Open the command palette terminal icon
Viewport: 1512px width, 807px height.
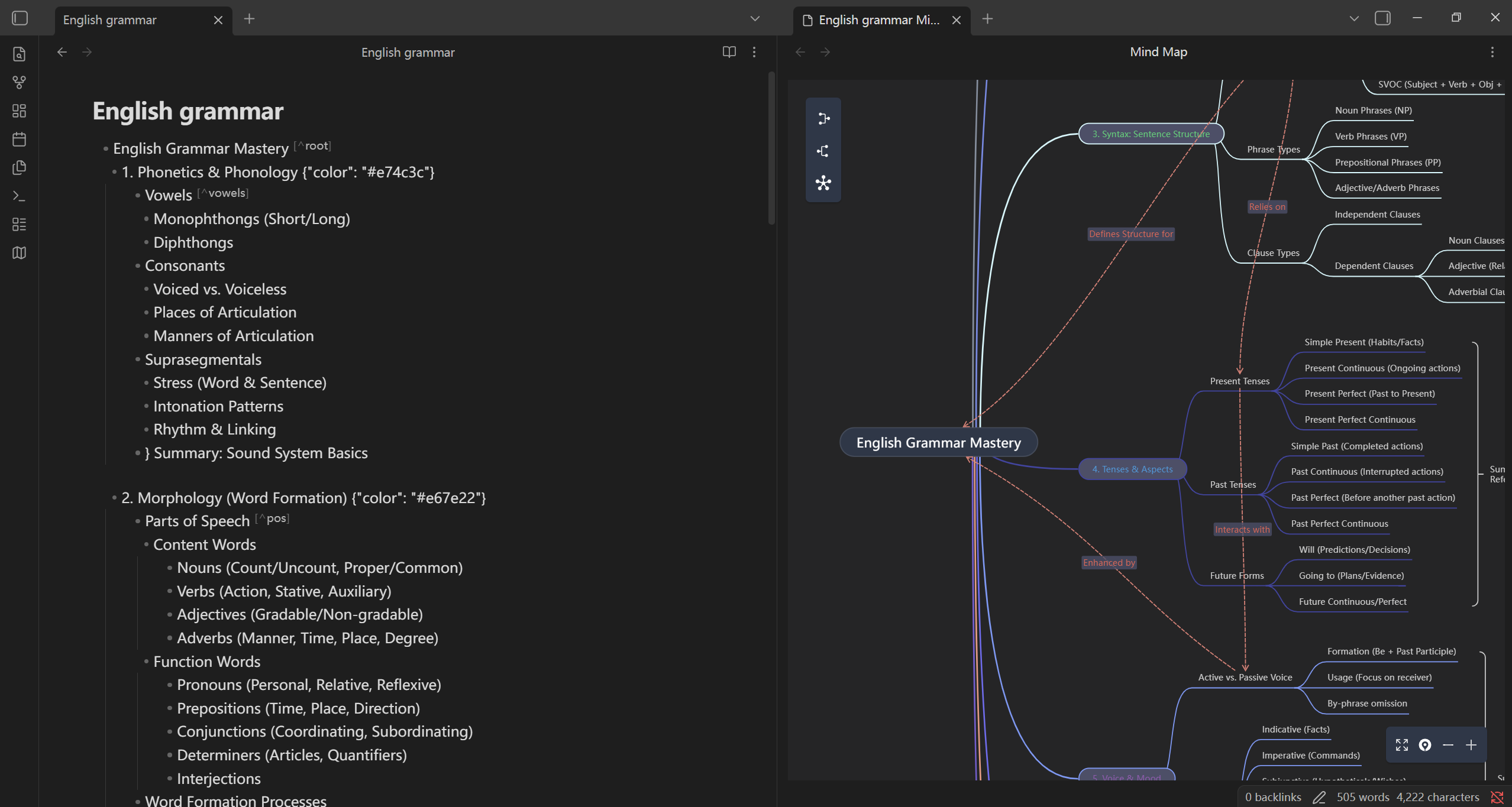pyautogui.click(x=19, y=196)
